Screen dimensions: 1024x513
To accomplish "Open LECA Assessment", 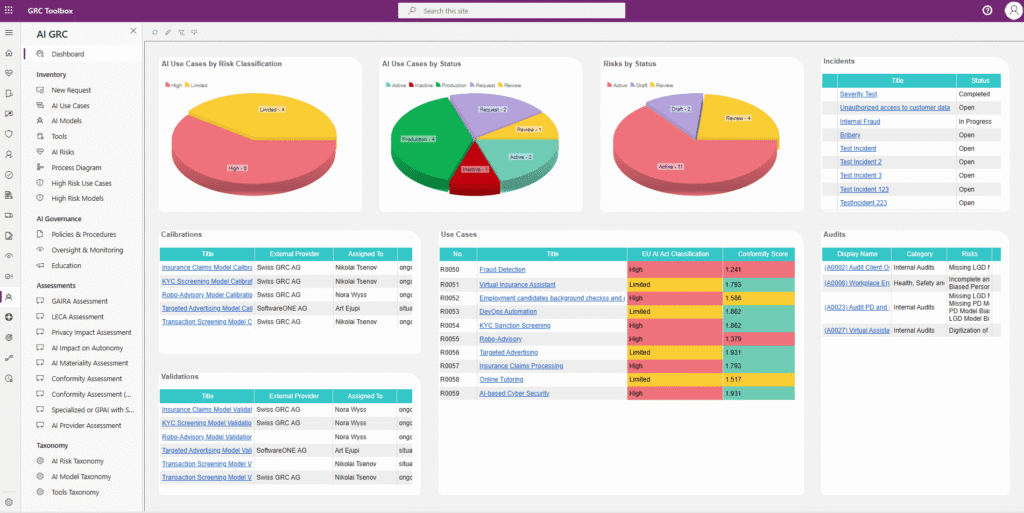I will [78, 317].
